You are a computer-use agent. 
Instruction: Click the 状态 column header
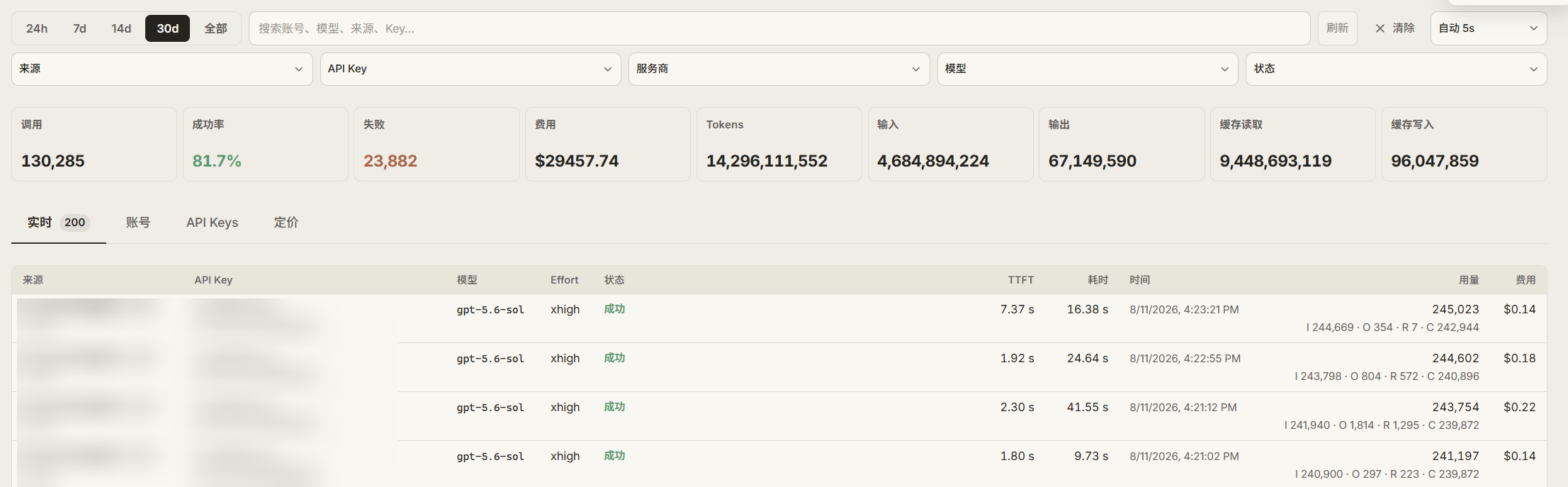614,280
